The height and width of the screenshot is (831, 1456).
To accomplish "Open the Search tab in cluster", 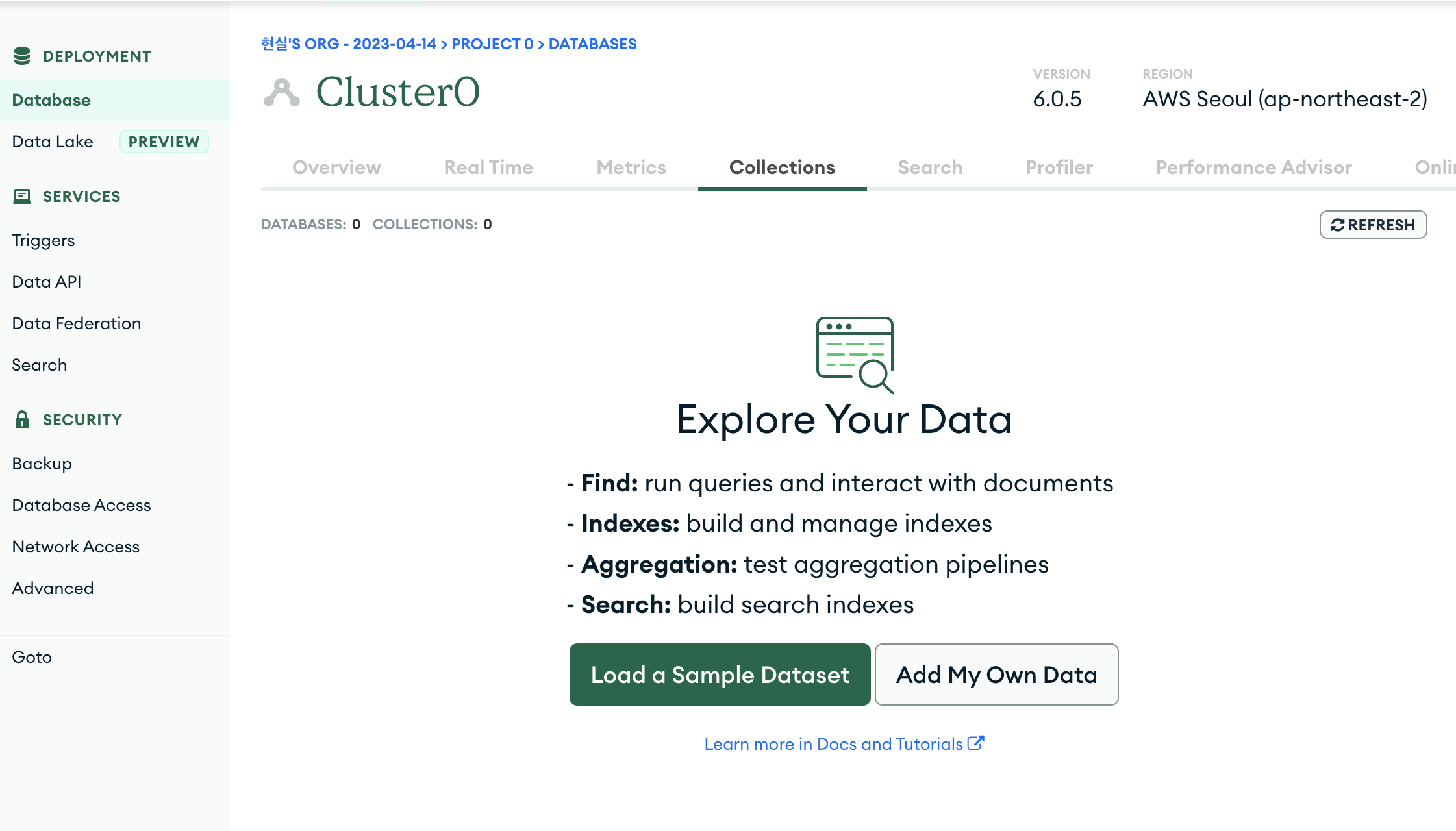I will click(930, 167).
